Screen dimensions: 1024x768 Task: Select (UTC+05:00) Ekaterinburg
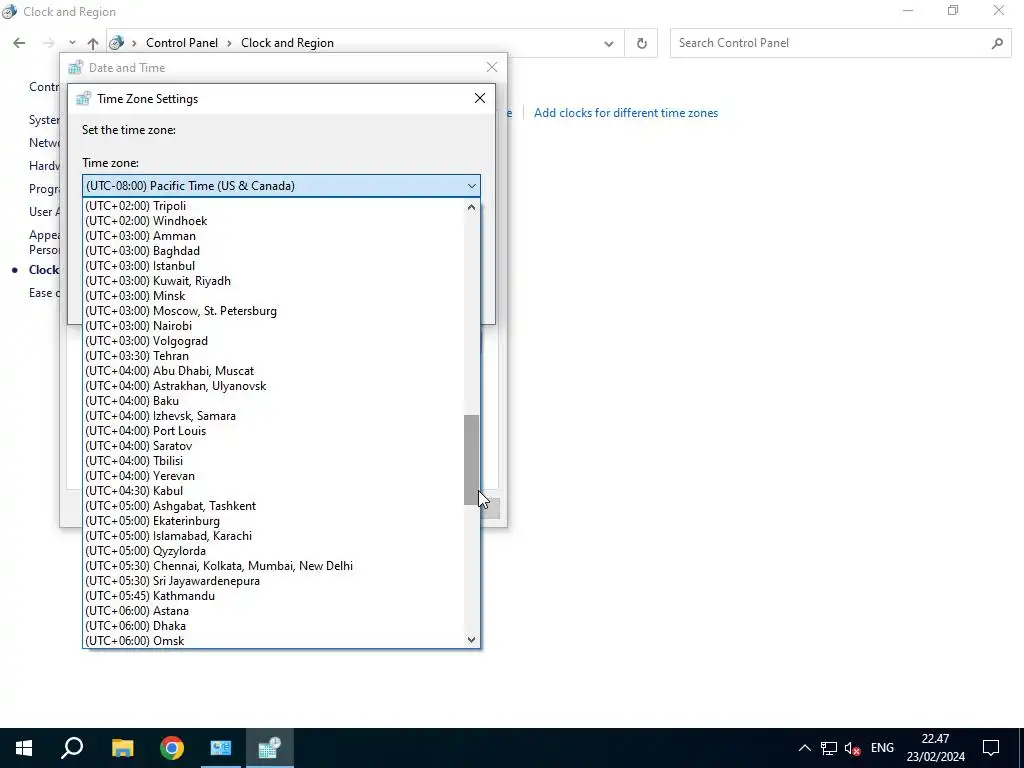click(x=273, y=521)
